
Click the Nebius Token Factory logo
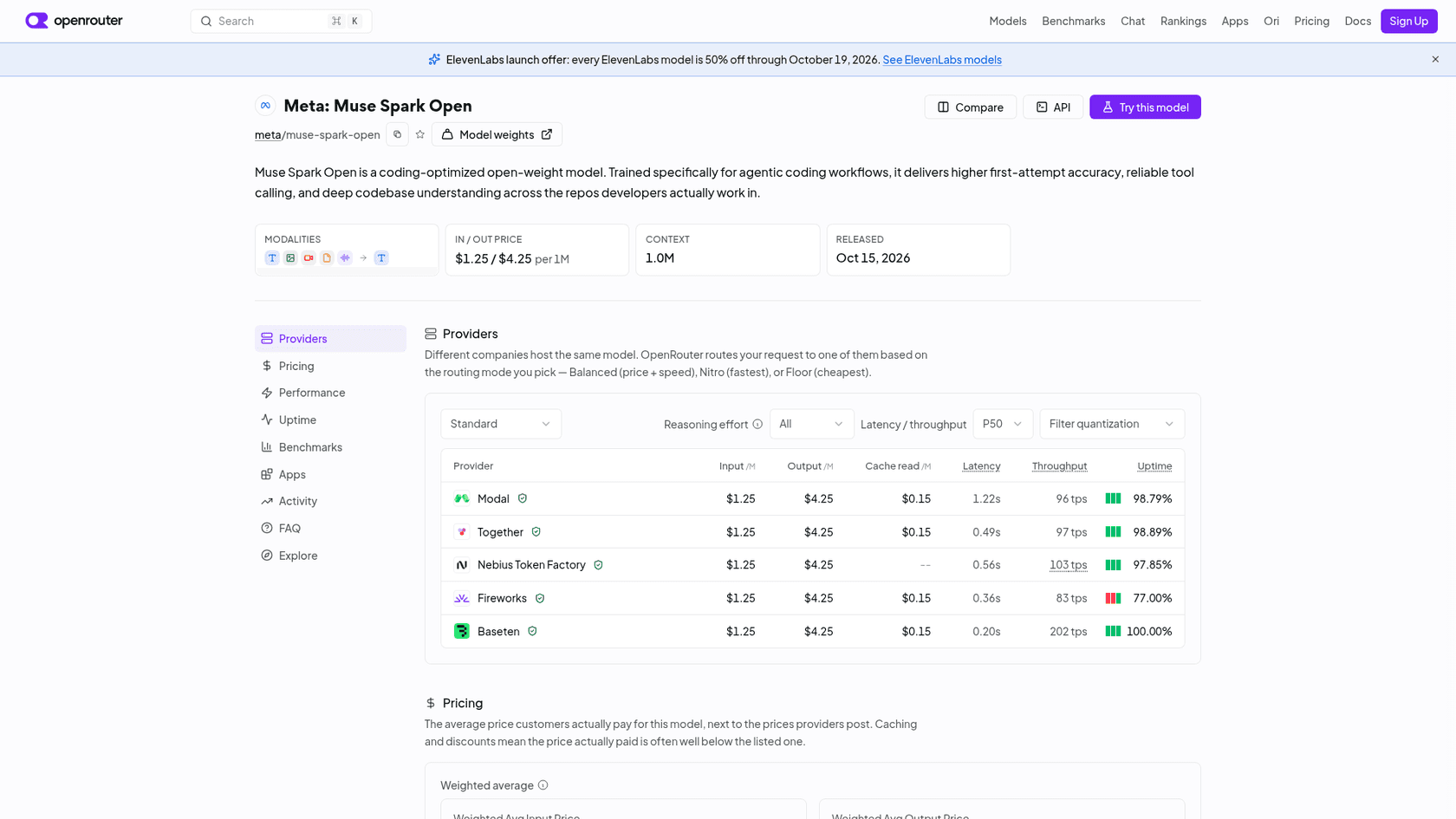click(x=462, y=565)
